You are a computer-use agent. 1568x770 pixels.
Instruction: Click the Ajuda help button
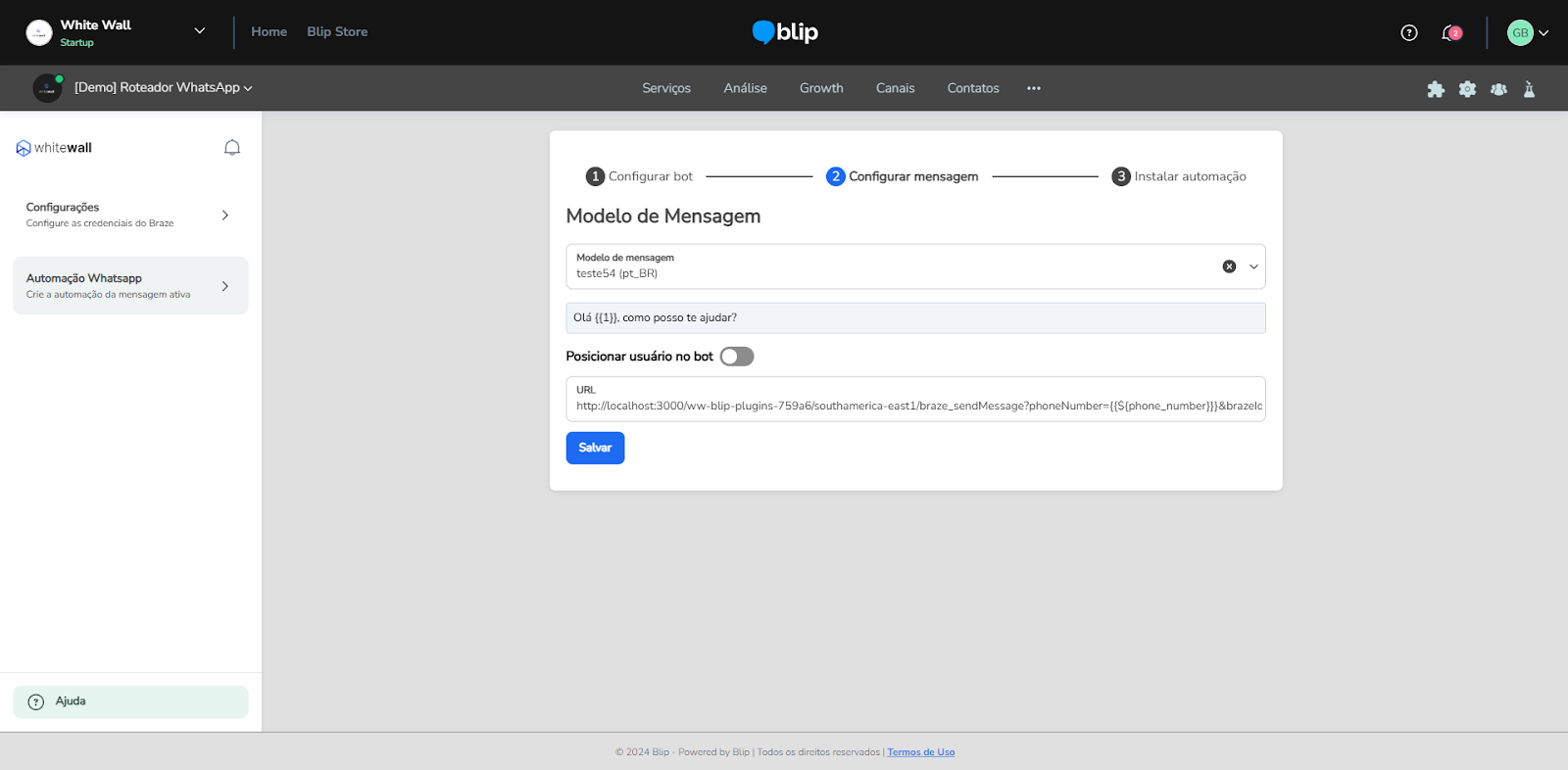pyautogui.click(x=130, y=701)
